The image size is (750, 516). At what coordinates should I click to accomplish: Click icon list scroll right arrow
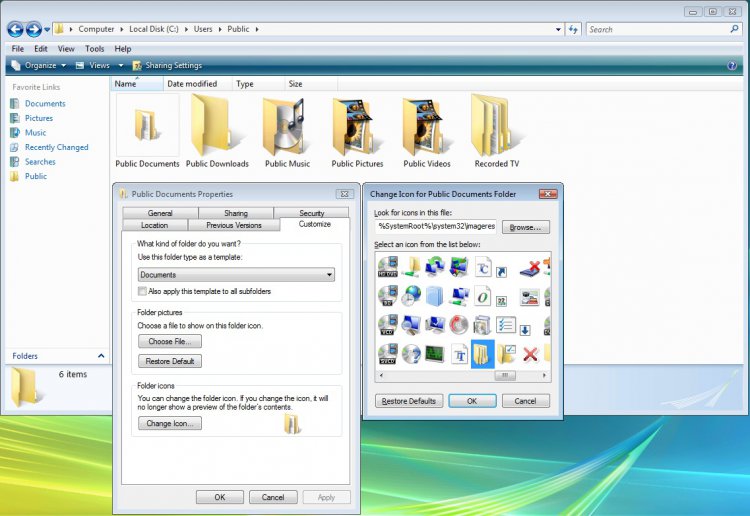544,375
